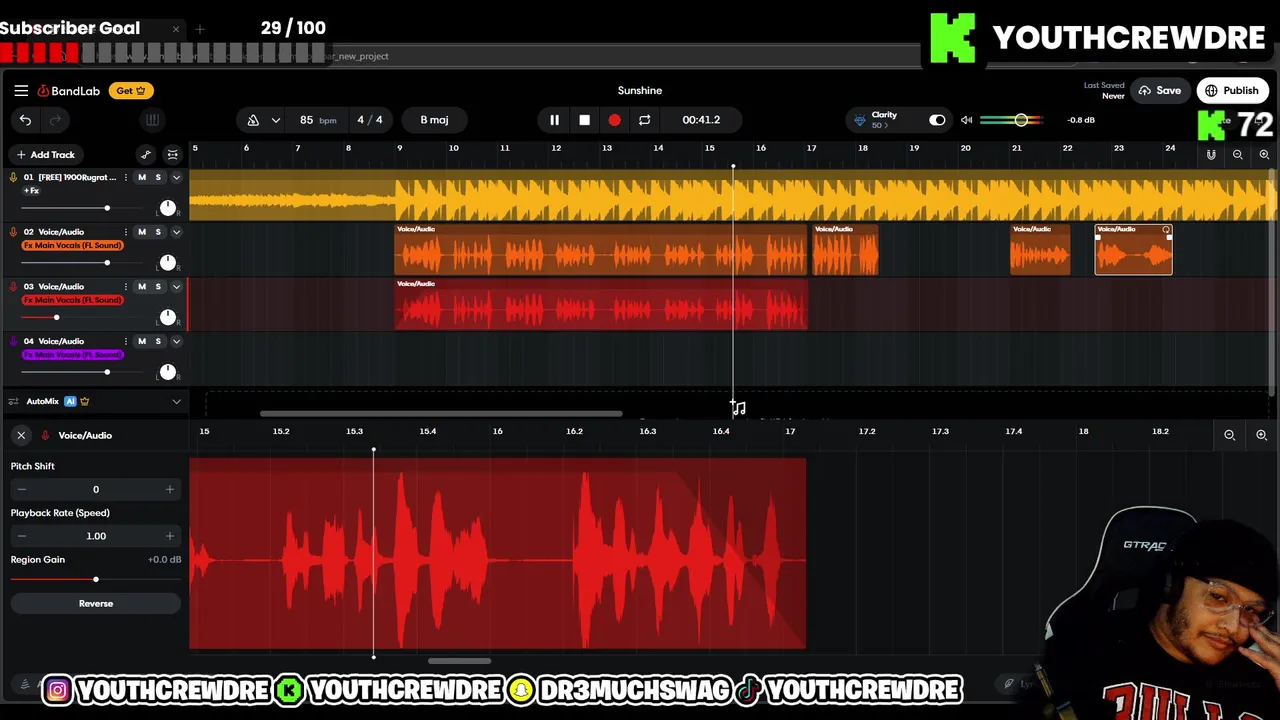
Task: Mute track 02
Action: (x=141, y=232)
